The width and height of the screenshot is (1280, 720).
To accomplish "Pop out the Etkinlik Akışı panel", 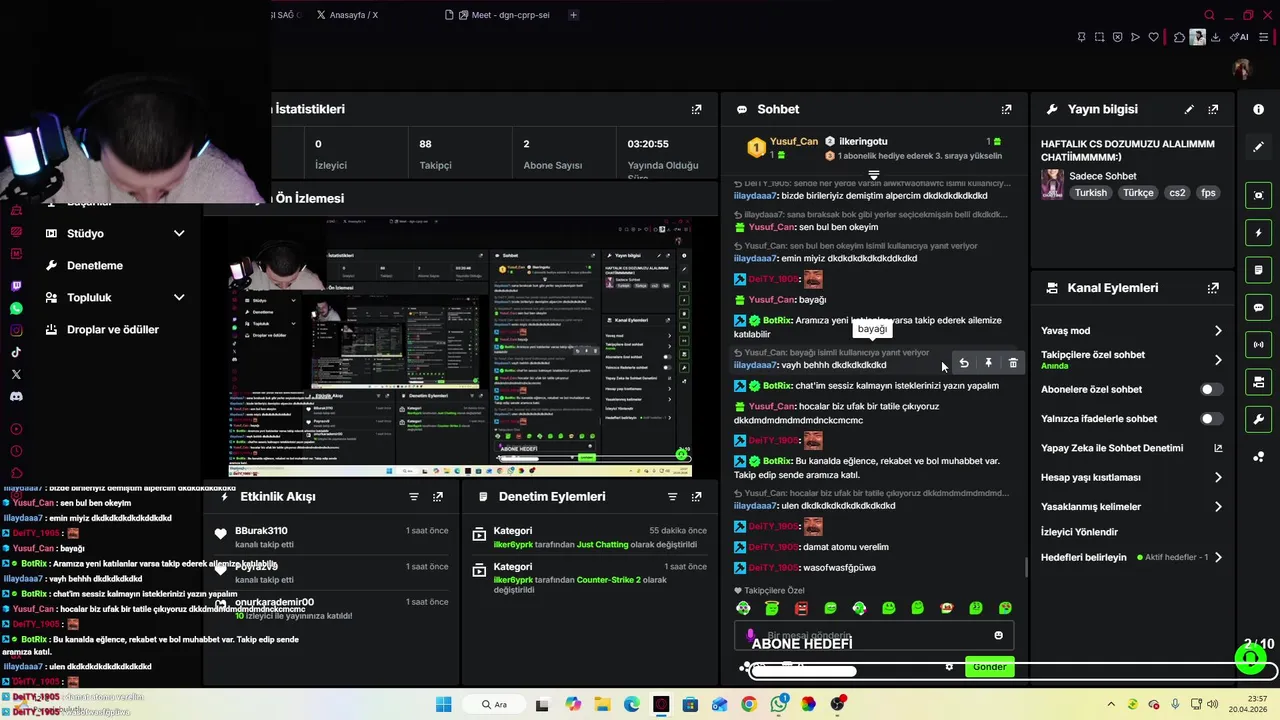I will (438, 497).
